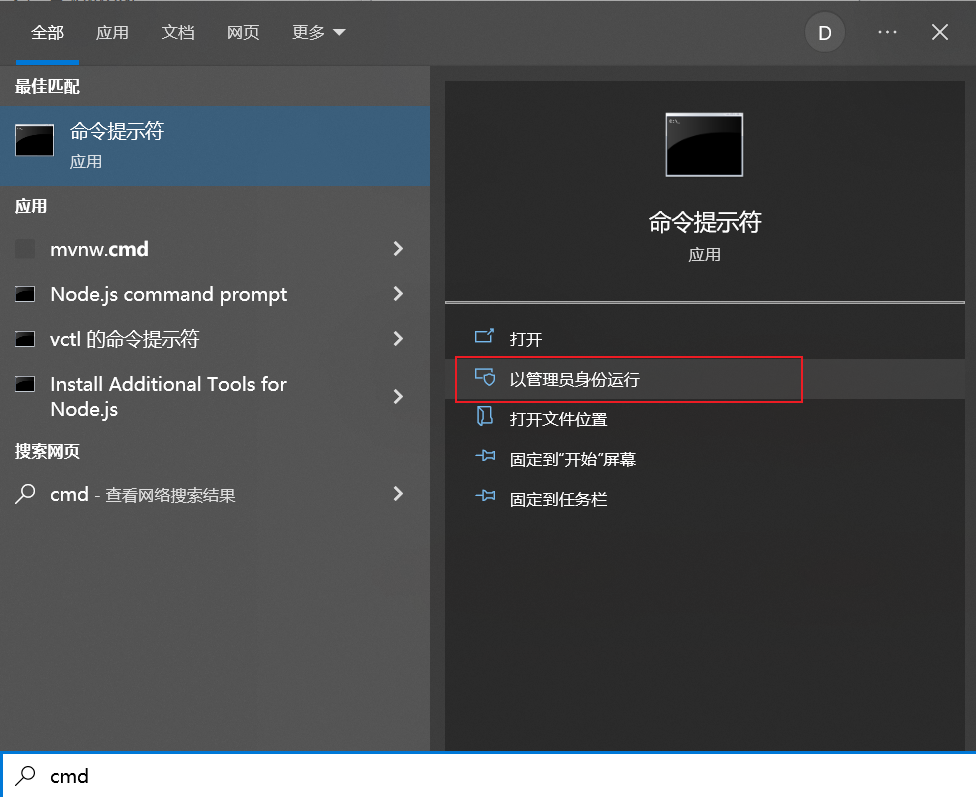
Task: Click the Node.js command prompt icon
Action: click(25, 294)
